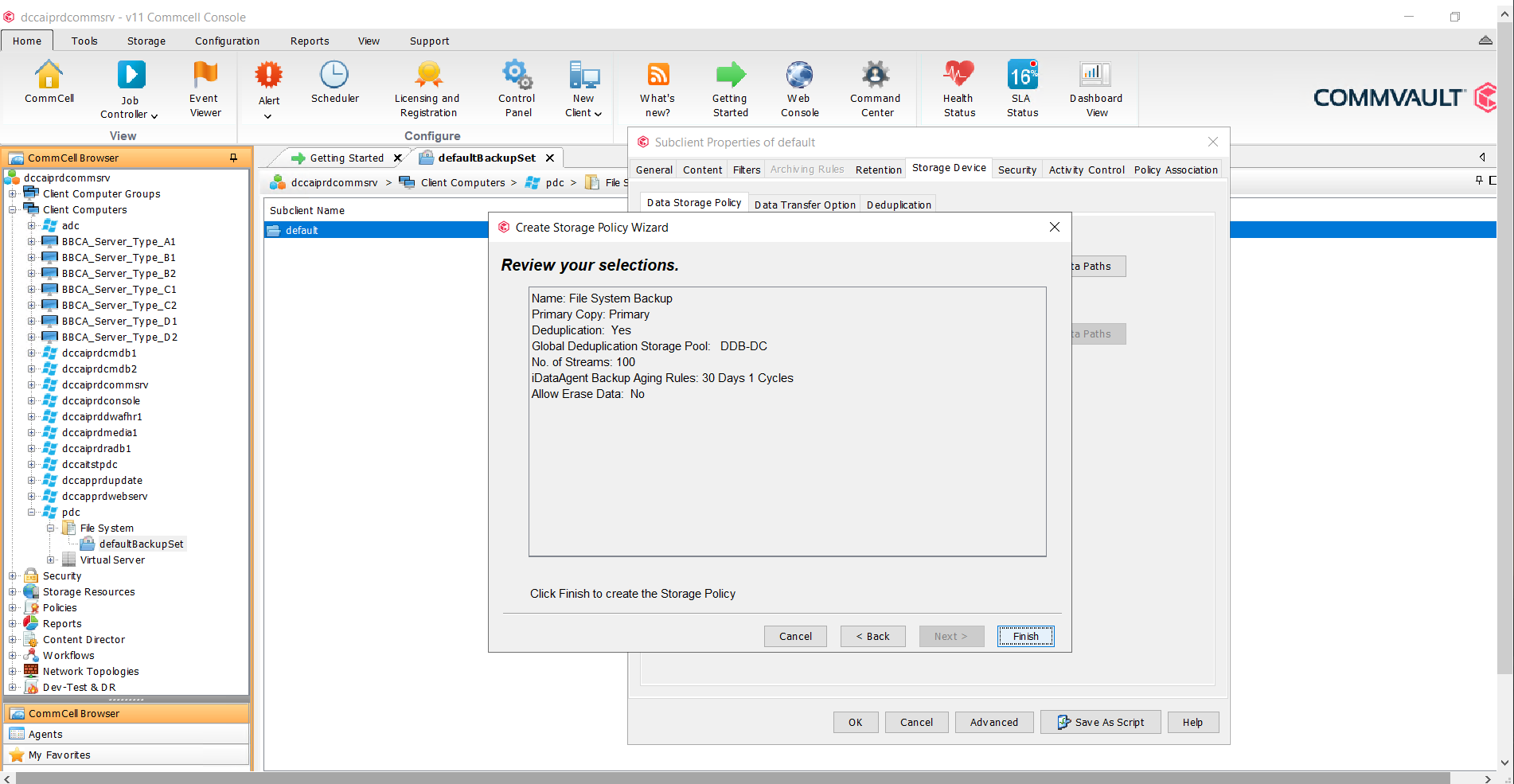Open the Configuration ribbon tab
The height and width of the screenshot is (784, 1514).
(227, 41)
